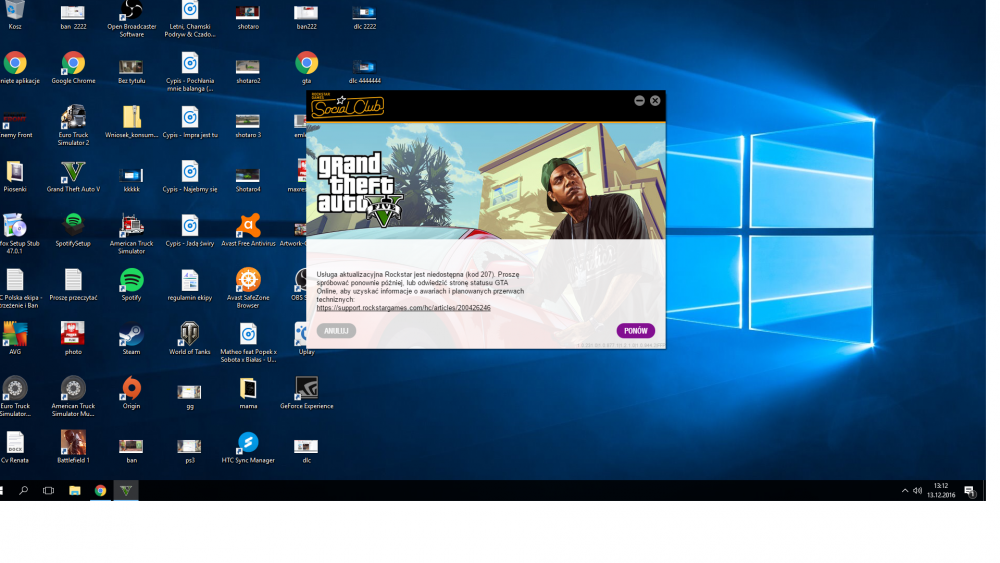
Task: Switch to Chrome in the taskbar
Action: coord(100,490)
